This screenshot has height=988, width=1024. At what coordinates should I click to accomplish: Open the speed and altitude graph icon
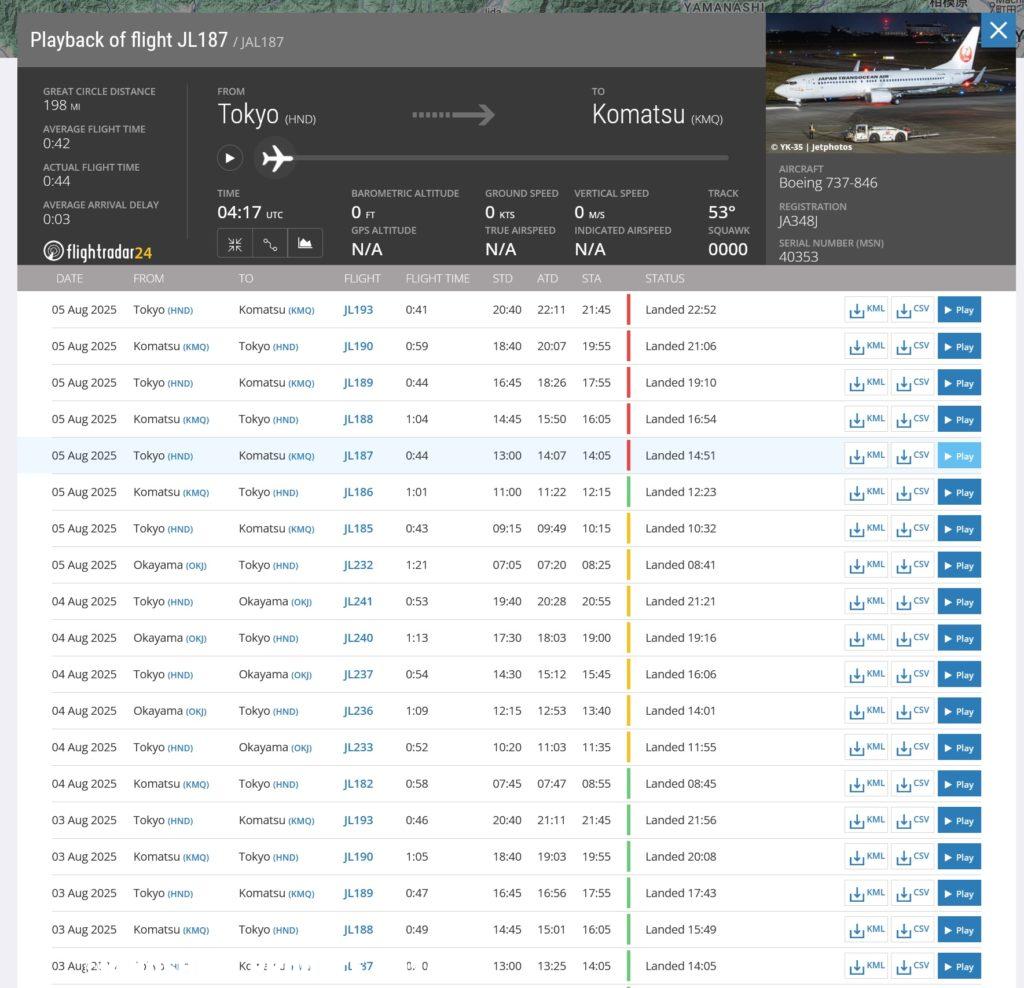[x=305, y=243]
